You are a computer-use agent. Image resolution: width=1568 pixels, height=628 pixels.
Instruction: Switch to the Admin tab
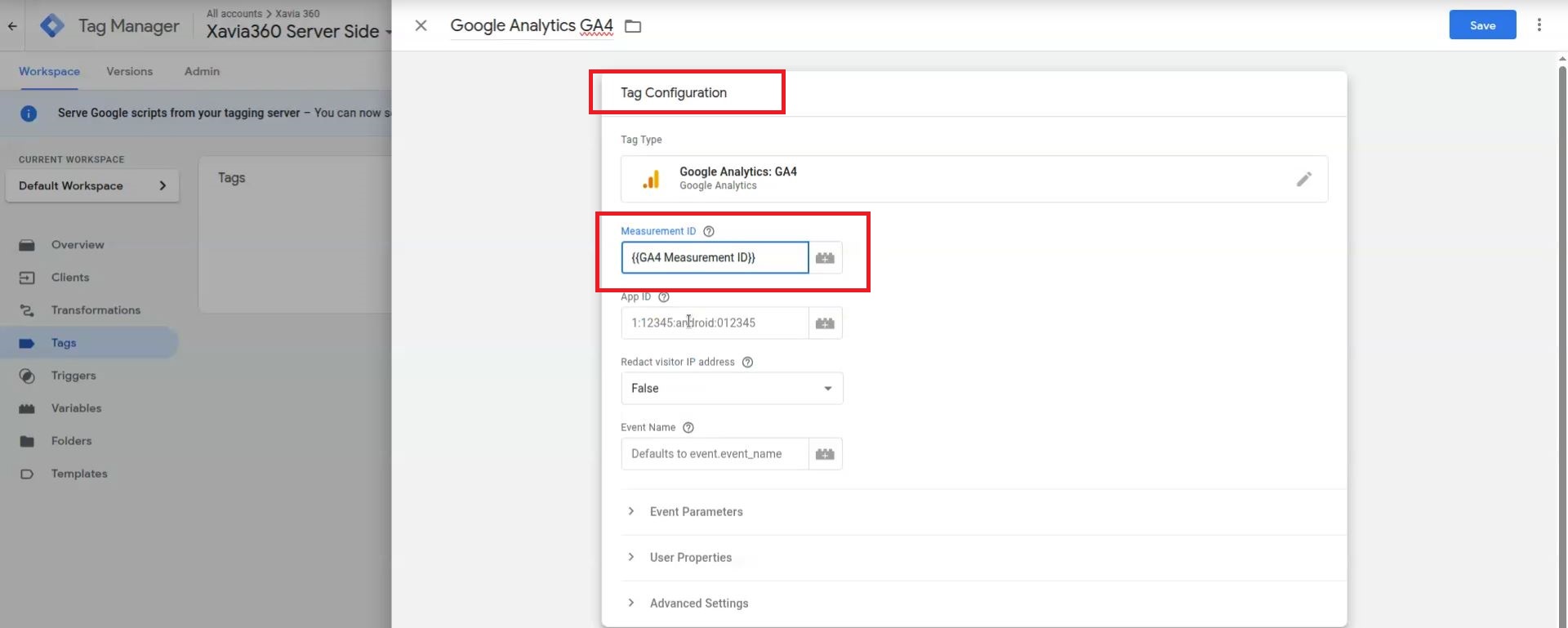coord(202,71)
